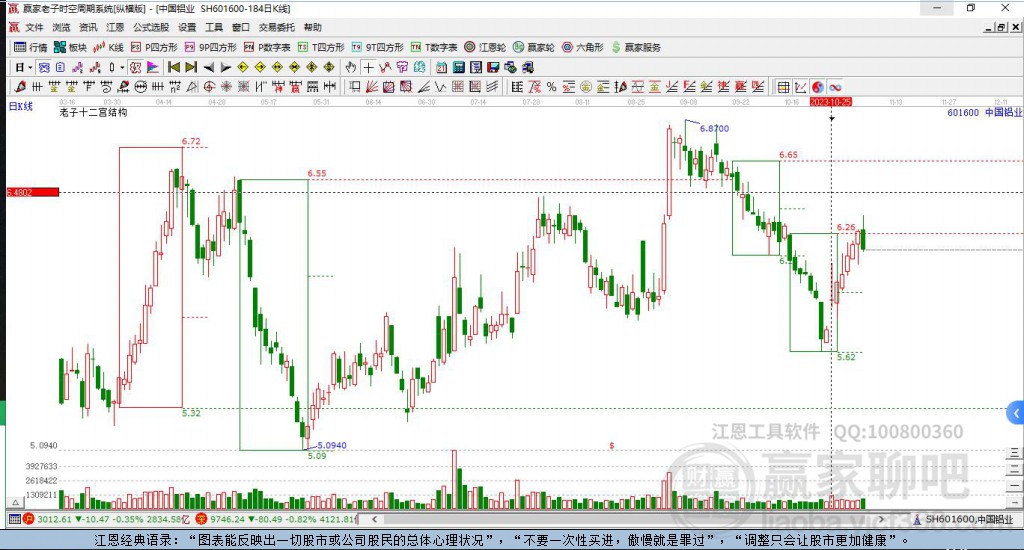
Task: Select the circle crosshair target icon
Action: pos(209,86)
